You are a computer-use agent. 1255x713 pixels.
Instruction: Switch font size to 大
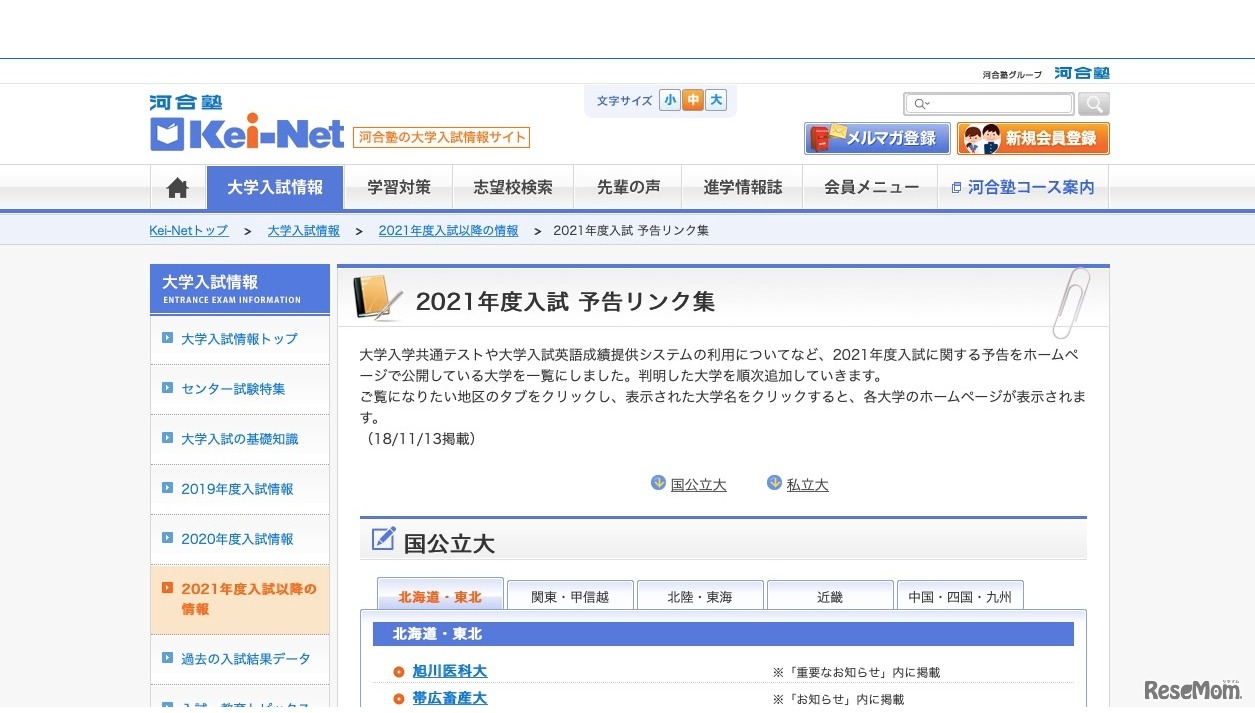pos(718,100)
